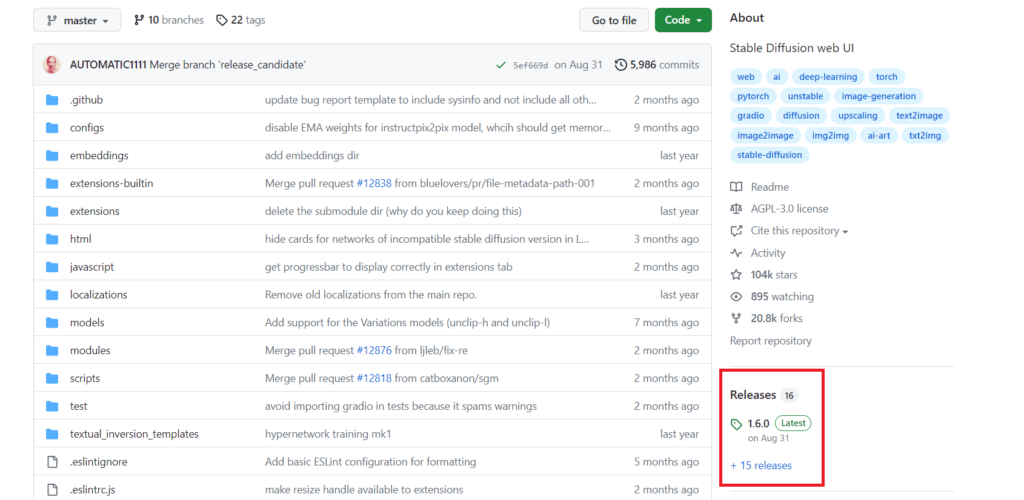
Task: Select the 'ai' topic tag
Action: coord(777,77)
